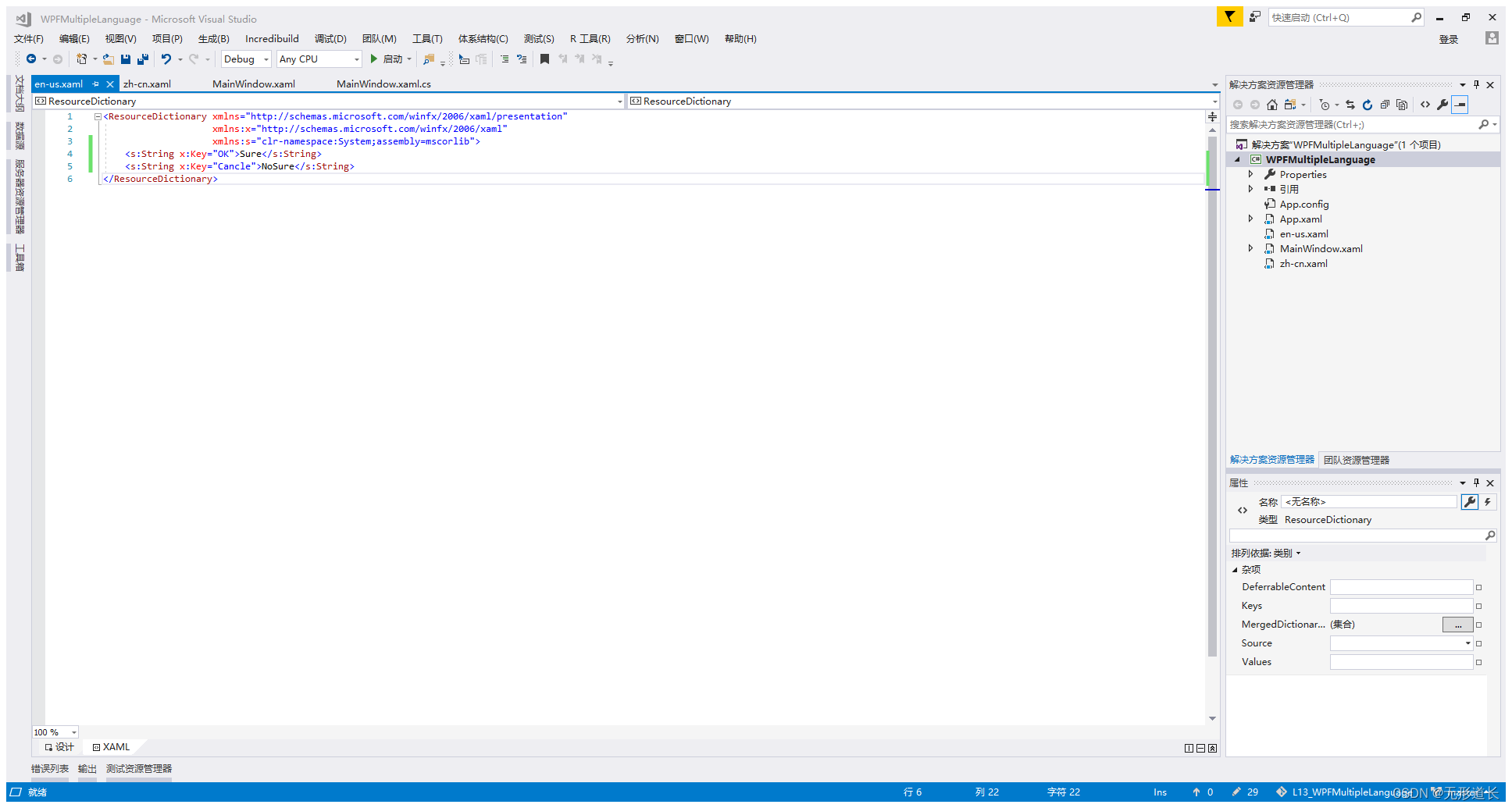The image size is (1512, 808).
Task: Collapse the WPFMultipleLanguage project node
Action: (x=1237, y=159)
